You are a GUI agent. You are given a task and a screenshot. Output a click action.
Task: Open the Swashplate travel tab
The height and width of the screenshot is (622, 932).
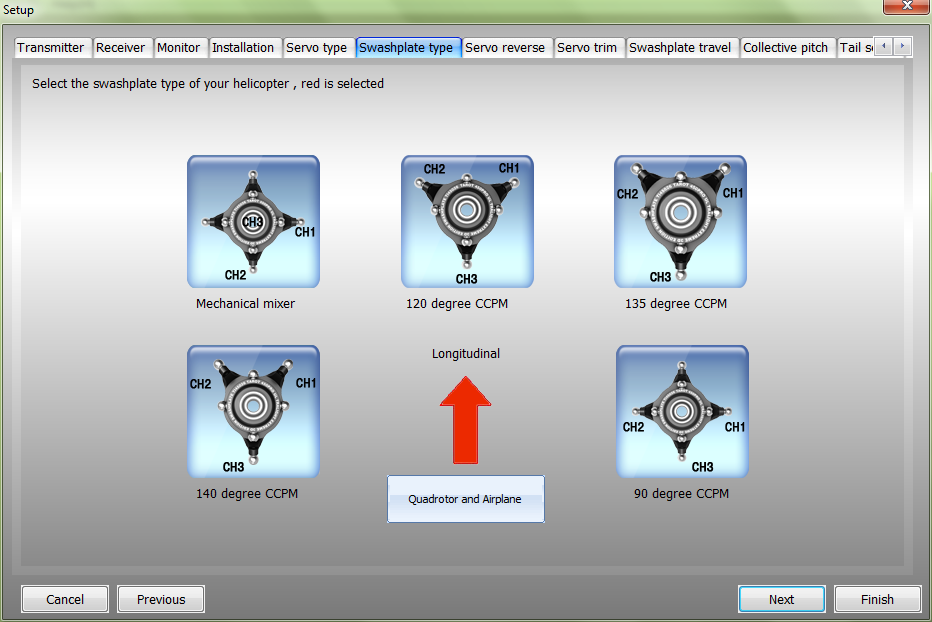(x=680, y=48)
